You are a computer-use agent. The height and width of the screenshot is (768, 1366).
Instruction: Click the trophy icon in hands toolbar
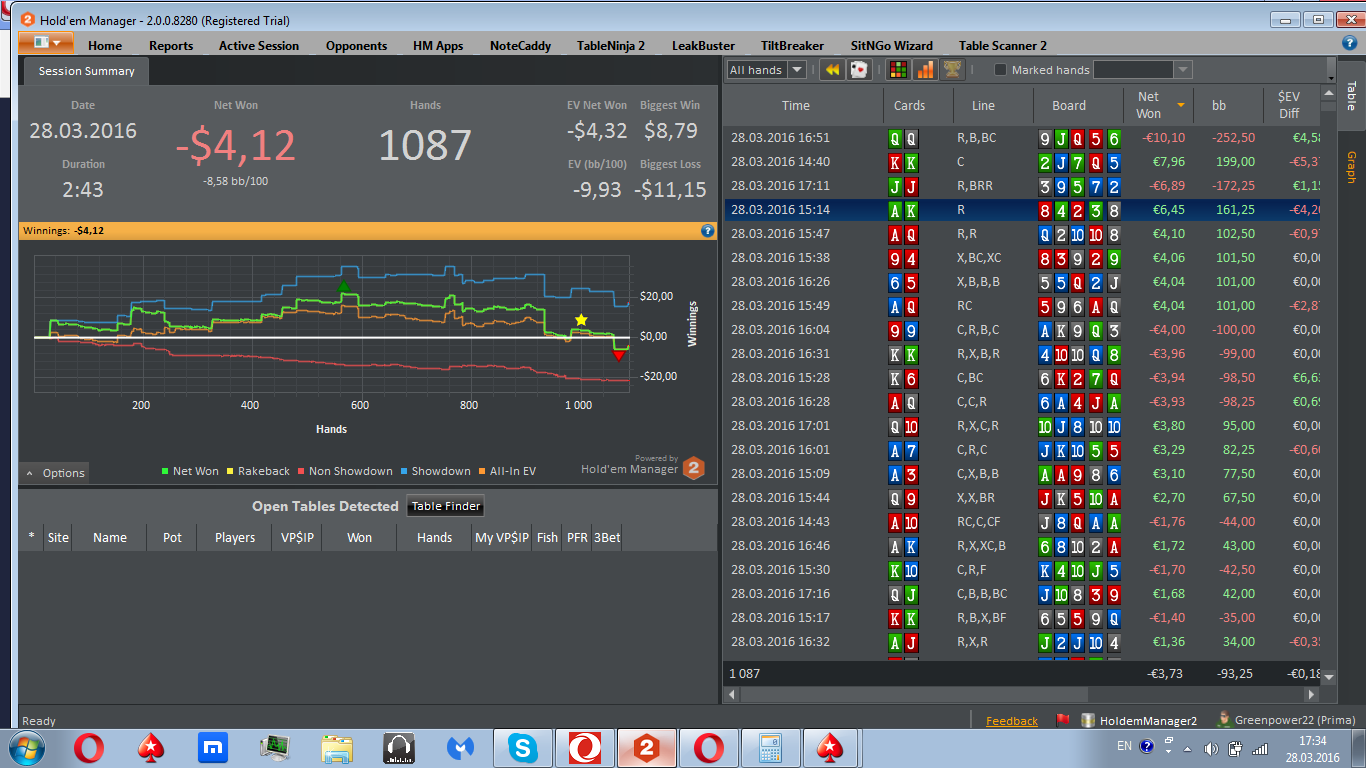[952, 70]
